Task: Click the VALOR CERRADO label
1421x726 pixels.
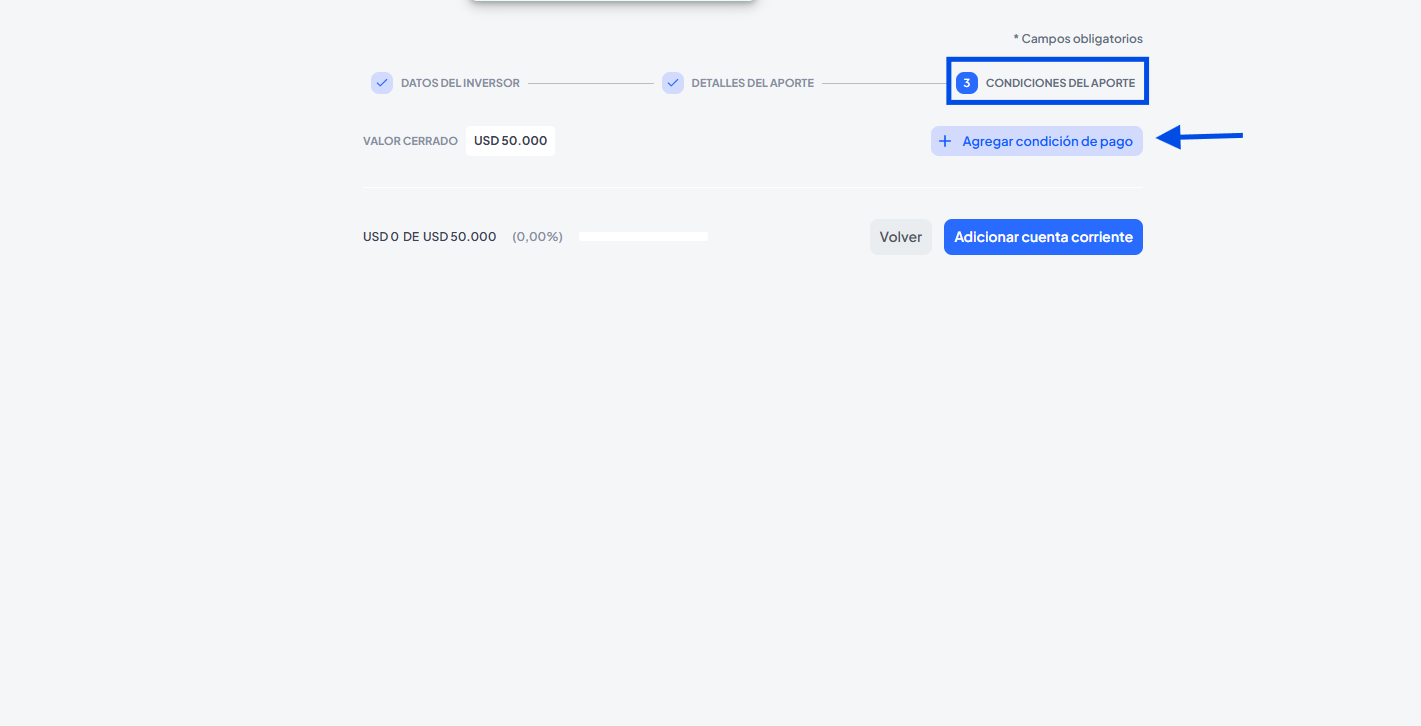Action: (410, 141)
